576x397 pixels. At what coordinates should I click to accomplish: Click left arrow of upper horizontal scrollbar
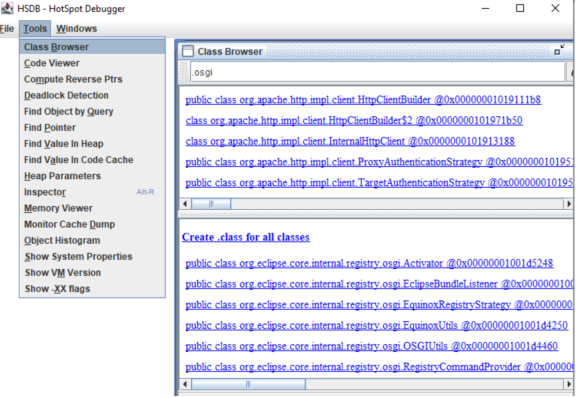[x=185, y=203]
